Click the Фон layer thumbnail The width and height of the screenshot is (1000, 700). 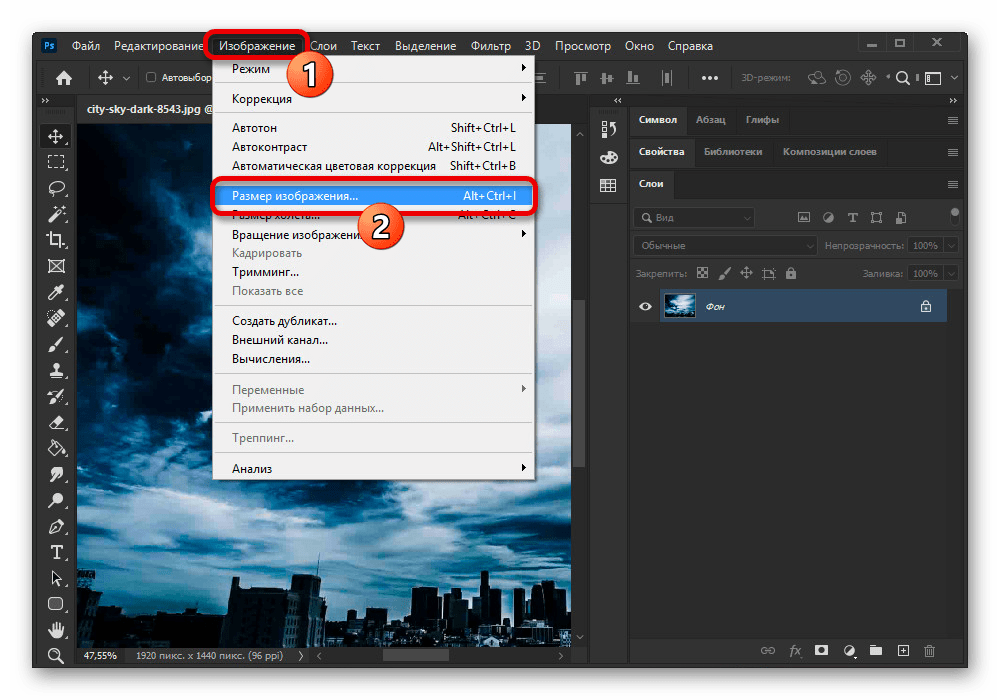tap(679, 306)
